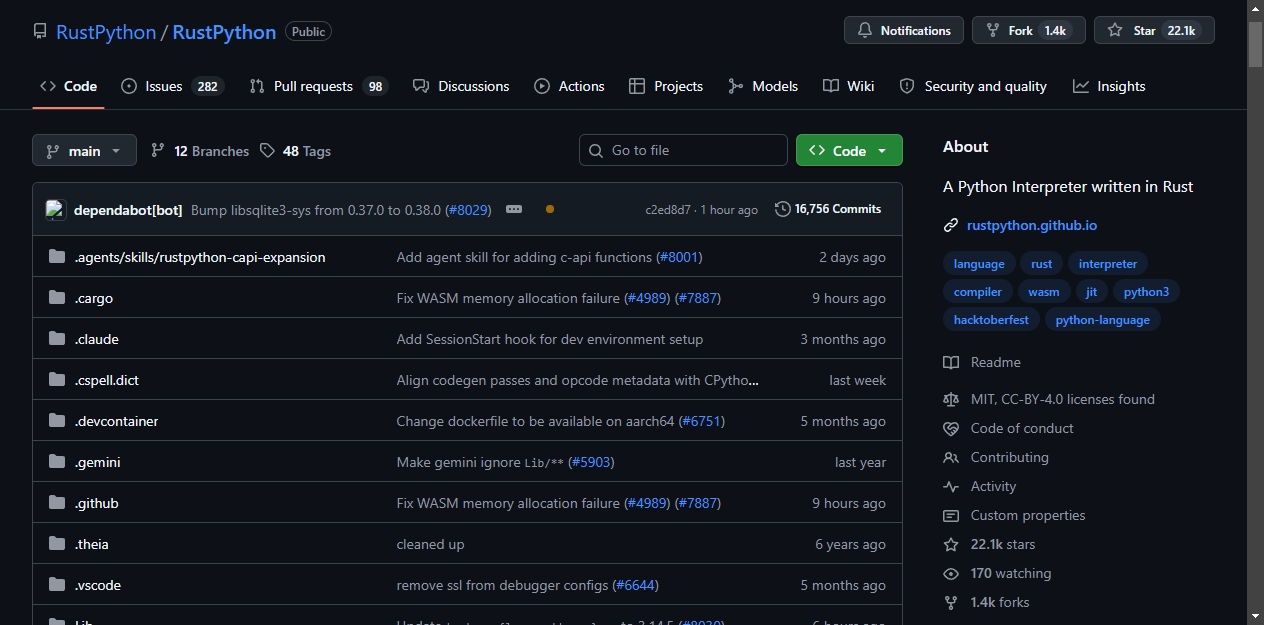Click folder icon of .claude row
Viewport: 1264px width, 625px height.
[x=57, y=339]
